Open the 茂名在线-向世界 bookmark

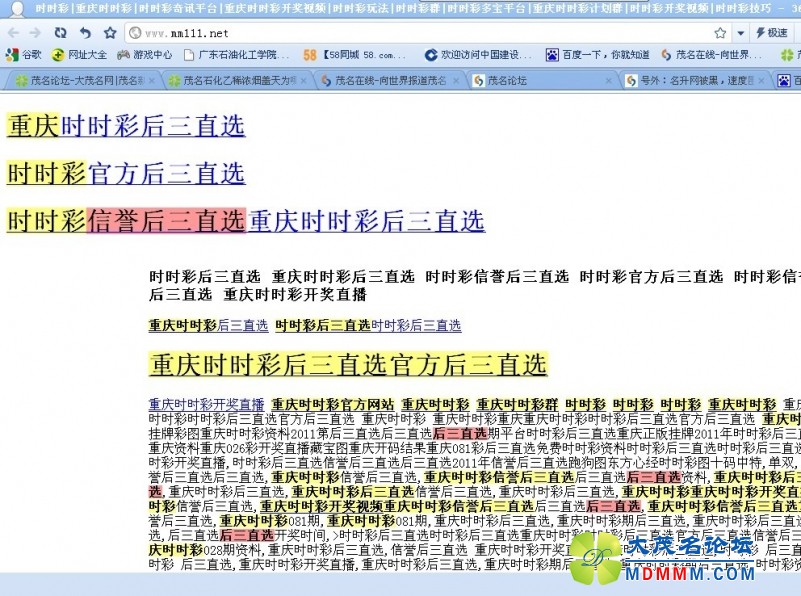click(711, 54)
